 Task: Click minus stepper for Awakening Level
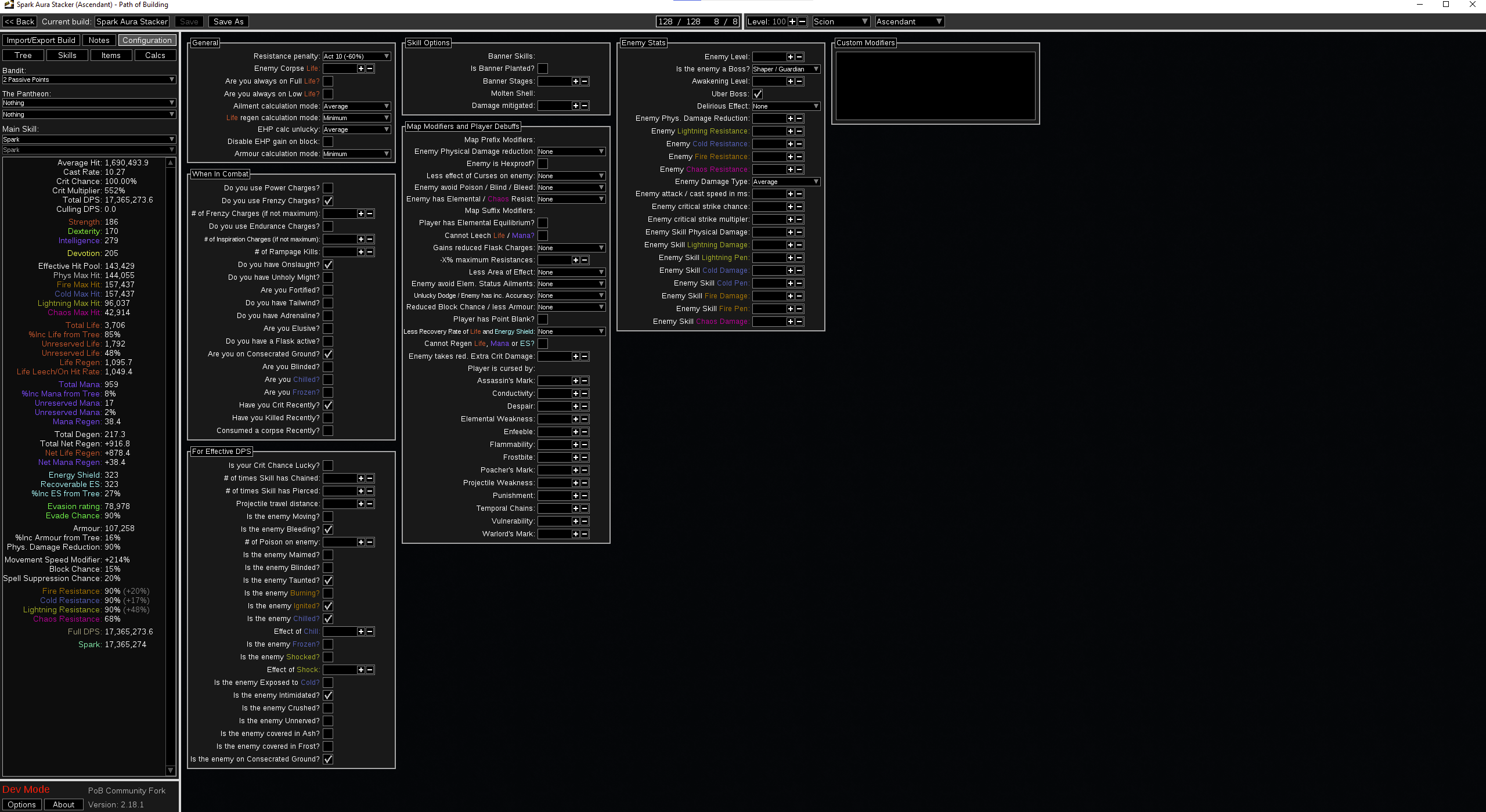tap(799, 81)
